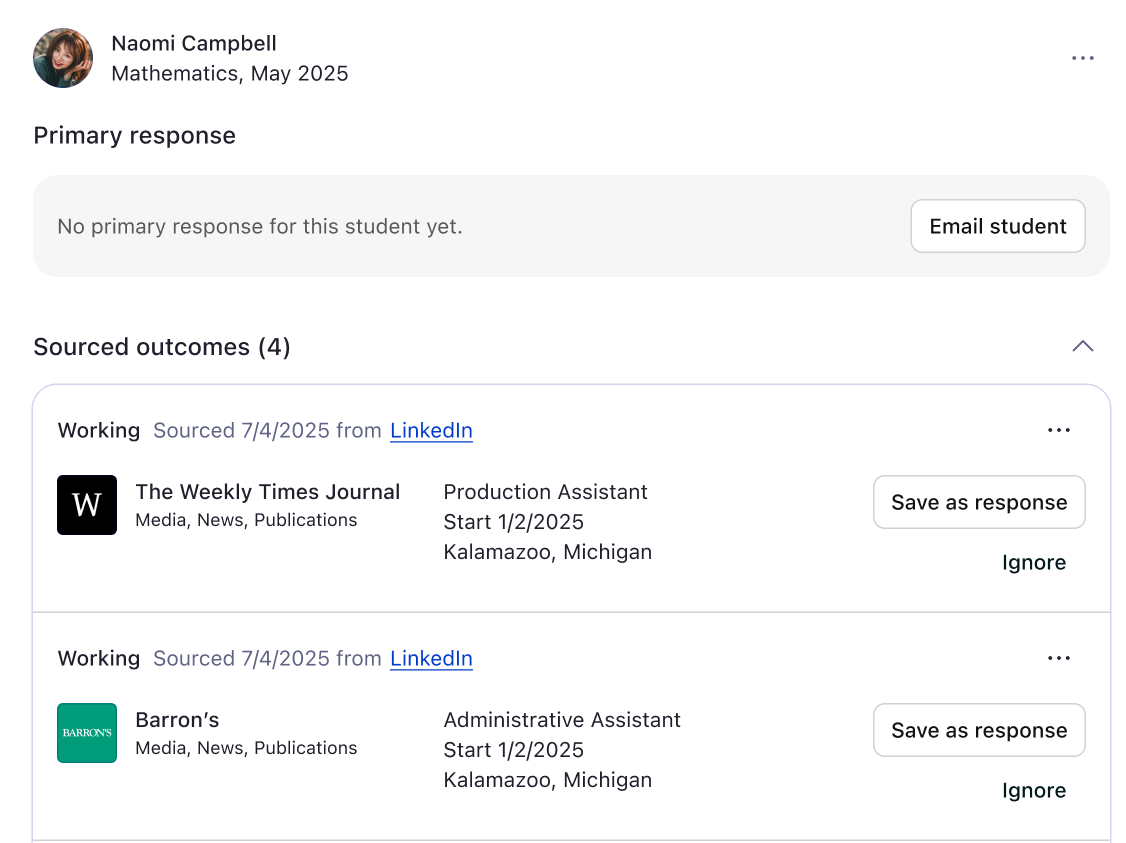Click Naomi Campbell's profile avatar
This screenshot has height=843, width=1126.
tap(63, 58)
